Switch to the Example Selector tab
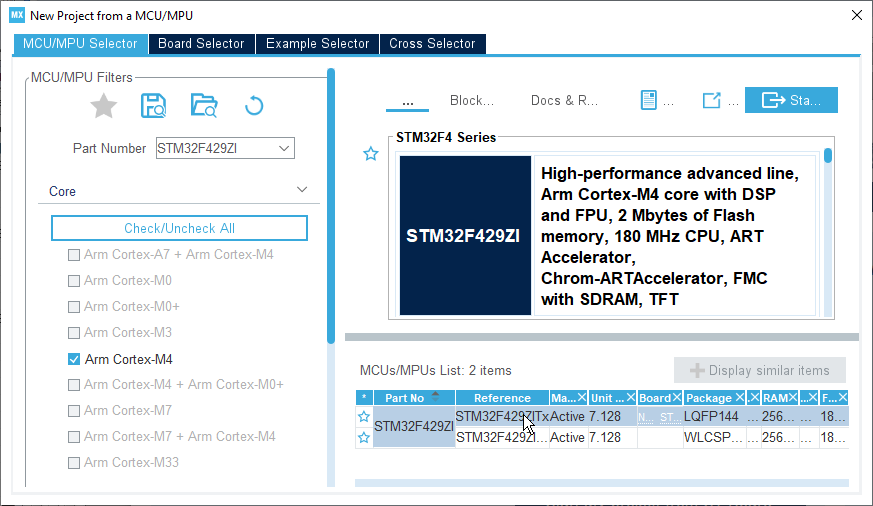The image size is (873, 506). coord(317,43)
